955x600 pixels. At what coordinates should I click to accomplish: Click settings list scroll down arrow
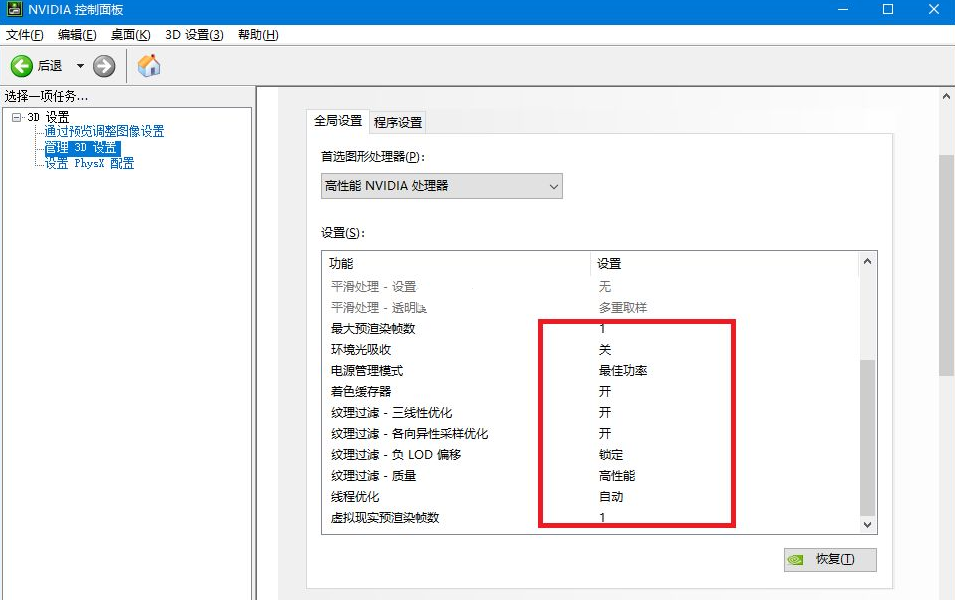tap(867, 524)
